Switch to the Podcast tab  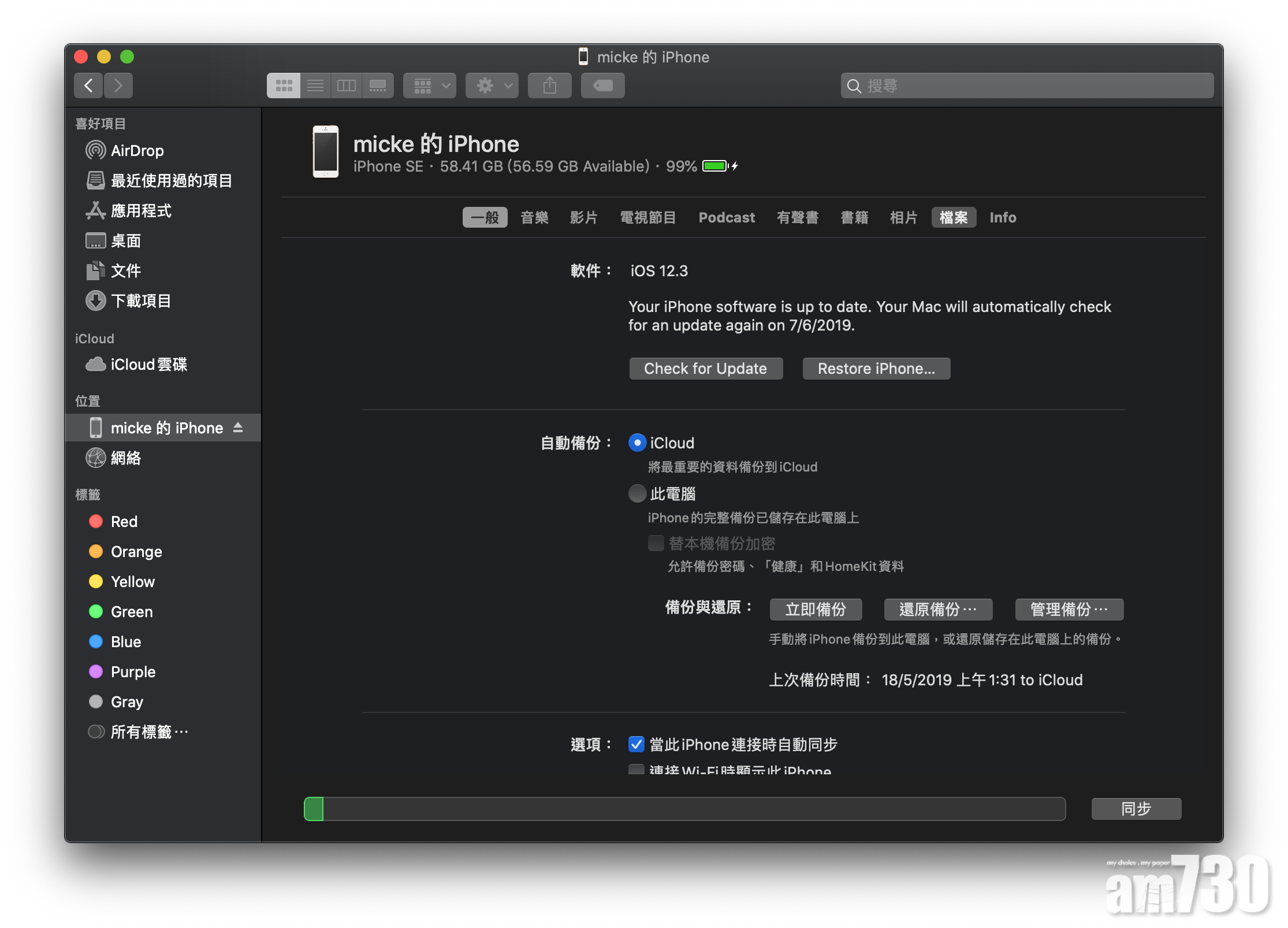727,218
